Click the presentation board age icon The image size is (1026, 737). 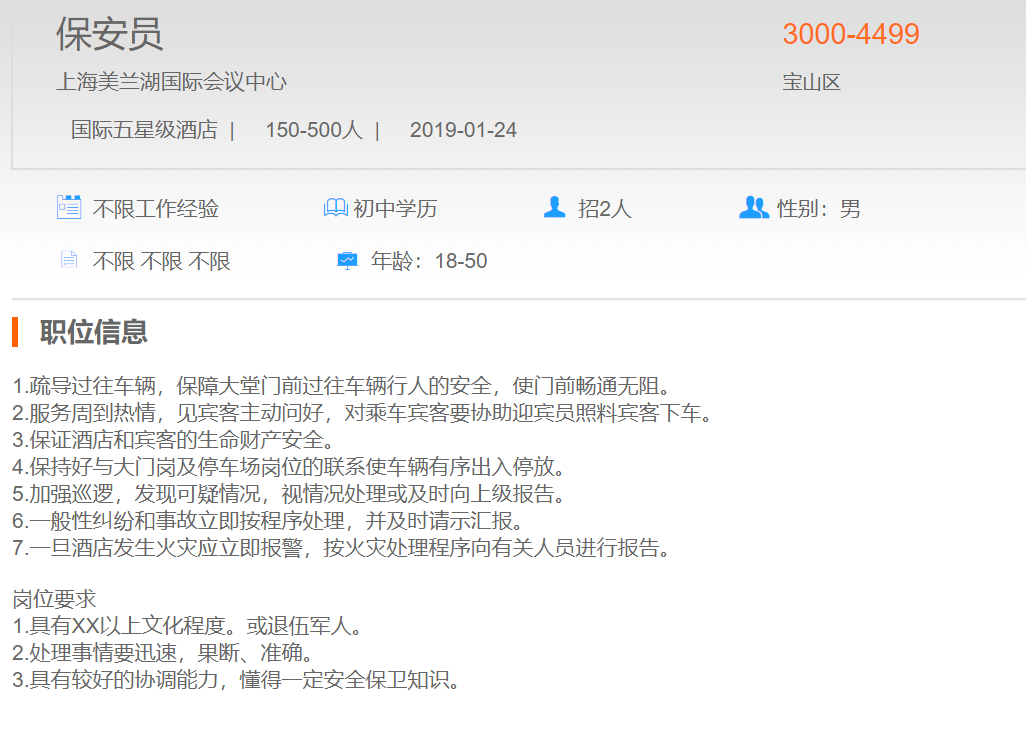click(347, 261)
